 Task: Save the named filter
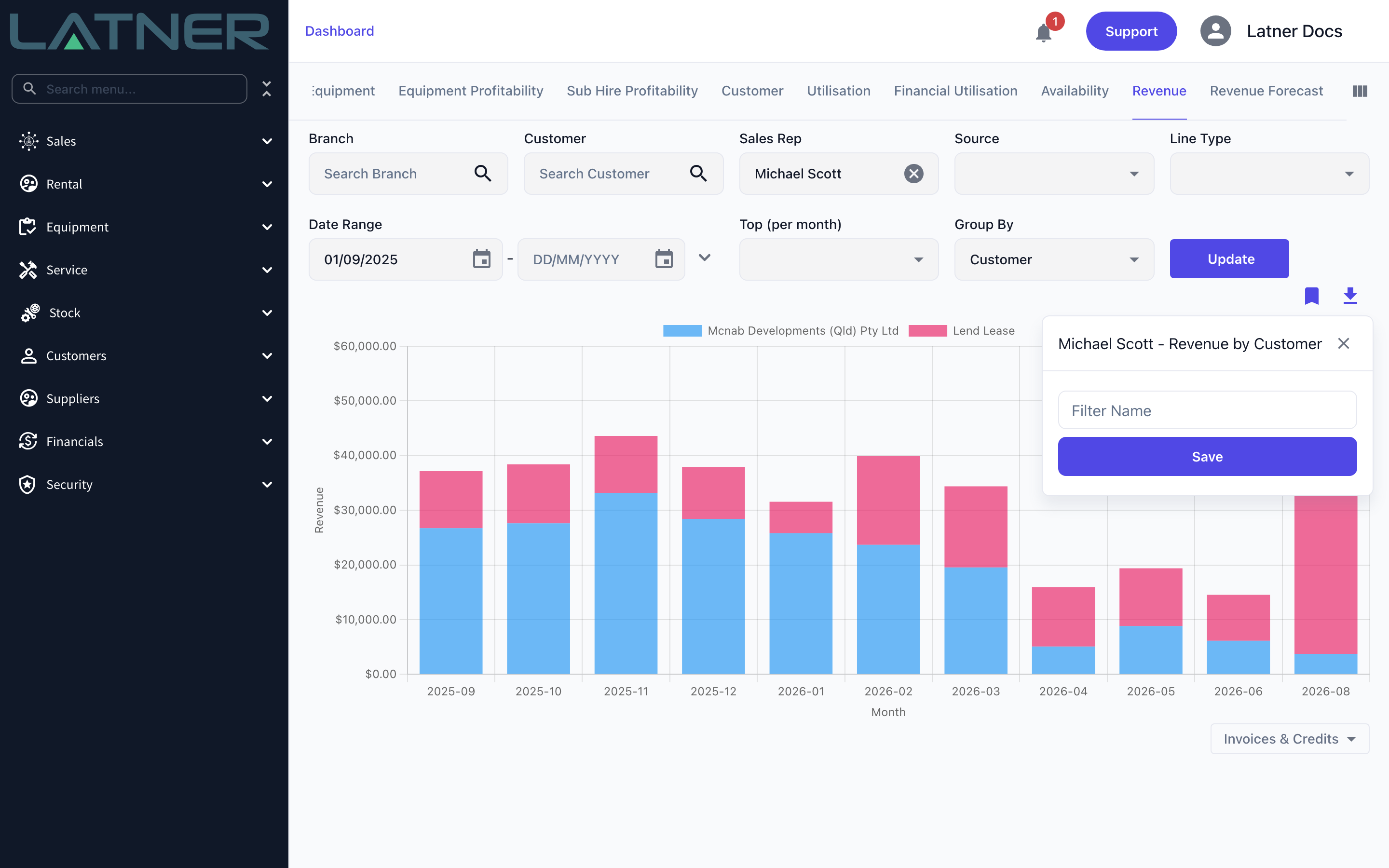(x=1207, y=456)
